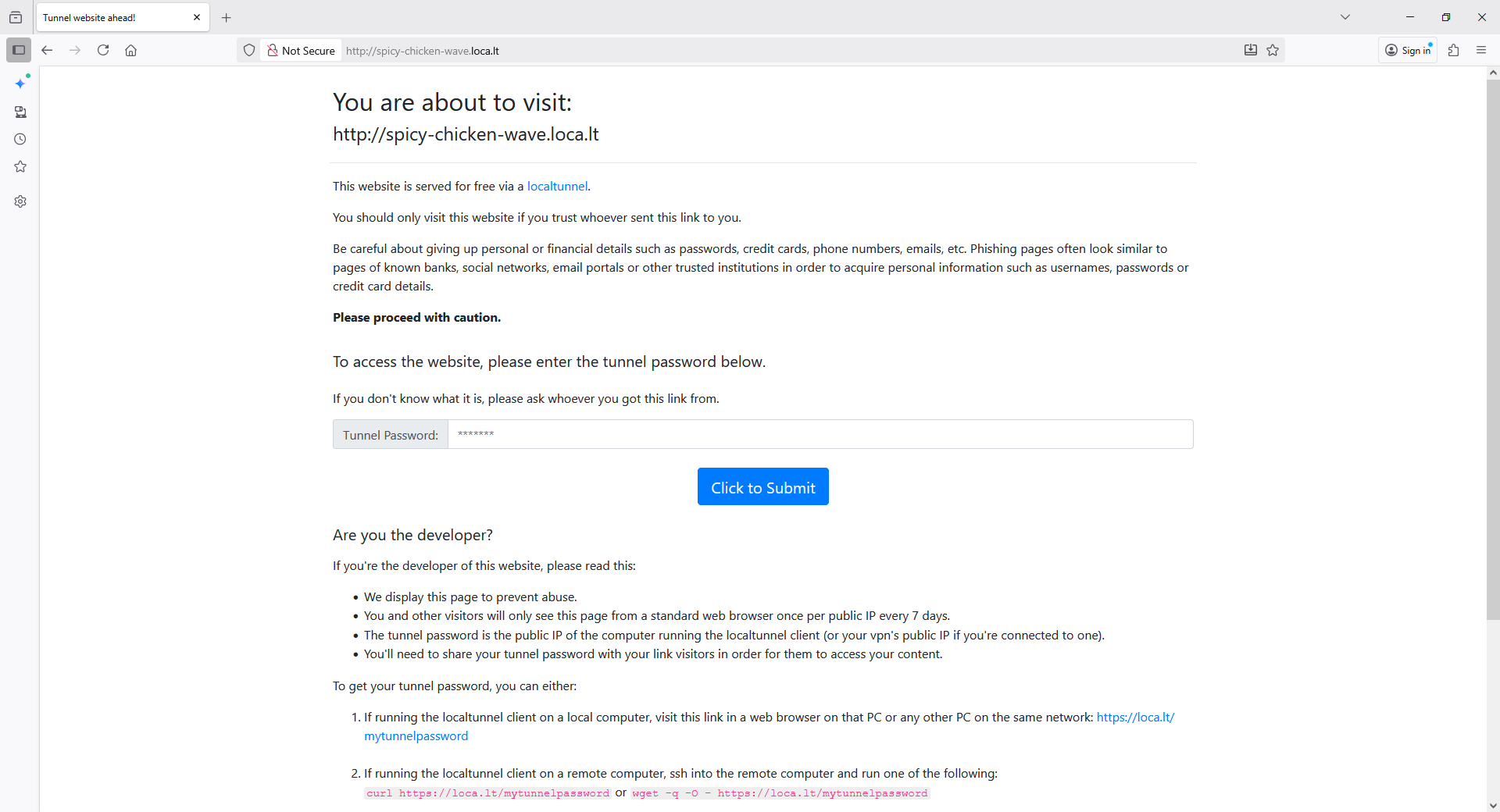This screenshot has width=1500, height=812.
Task: Open a new tab with plus button
Action: tap(227, 17)
